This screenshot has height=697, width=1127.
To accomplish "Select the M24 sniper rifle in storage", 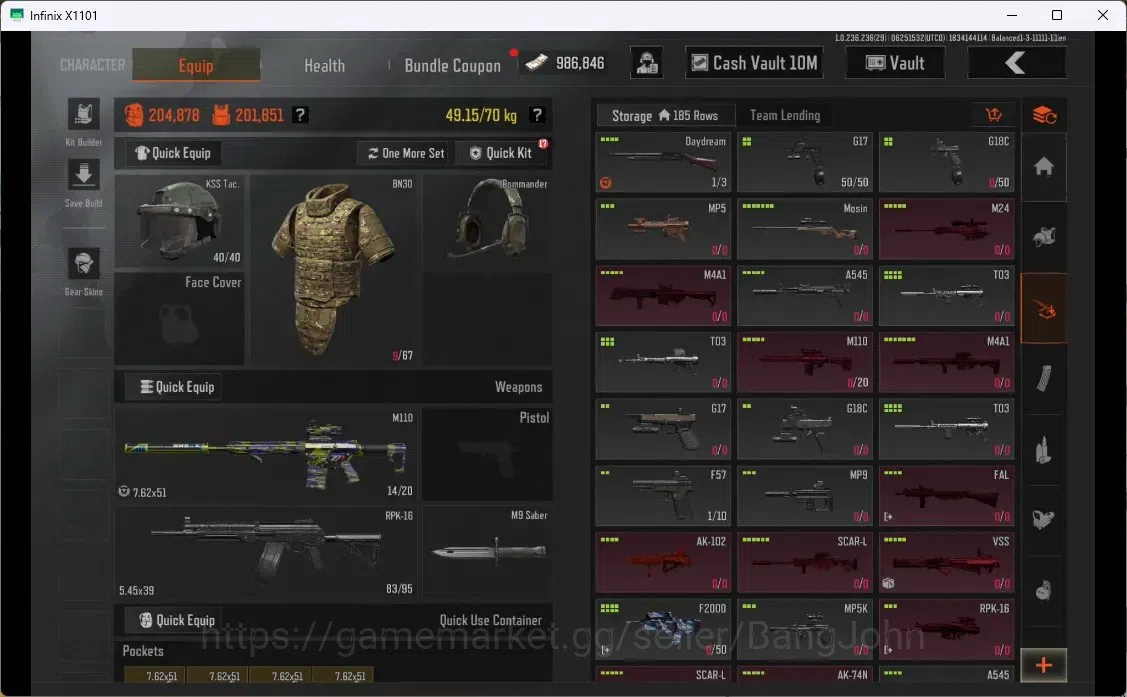I will click(x=946, y=229).
